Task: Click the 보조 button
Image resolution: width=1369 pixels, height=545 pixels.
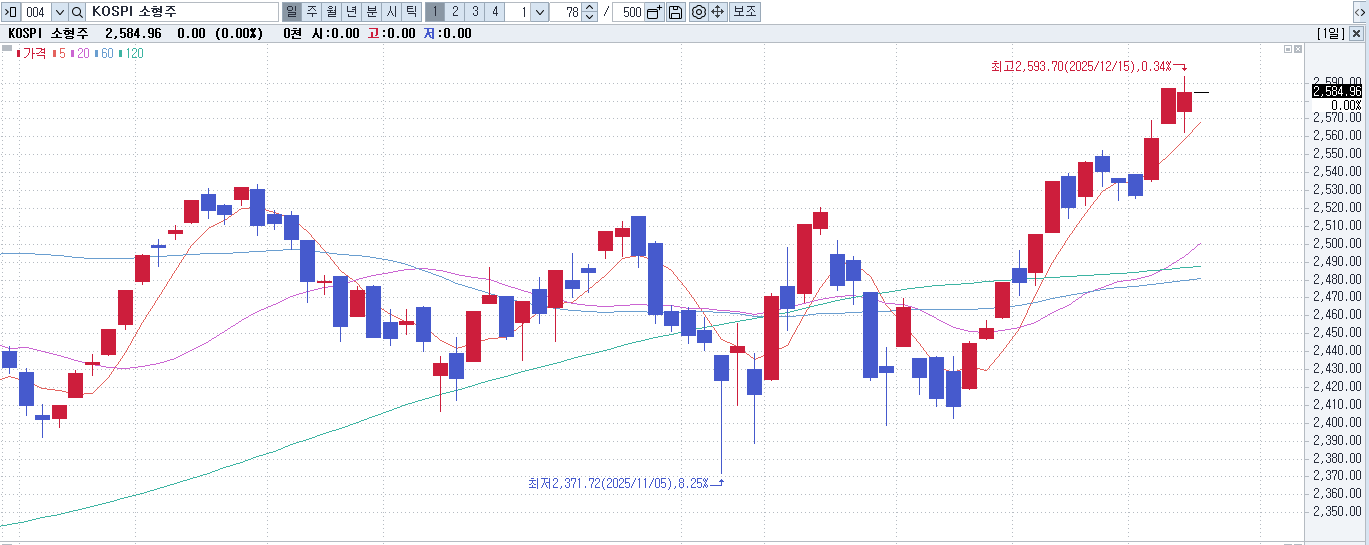Action: point(745,12)
